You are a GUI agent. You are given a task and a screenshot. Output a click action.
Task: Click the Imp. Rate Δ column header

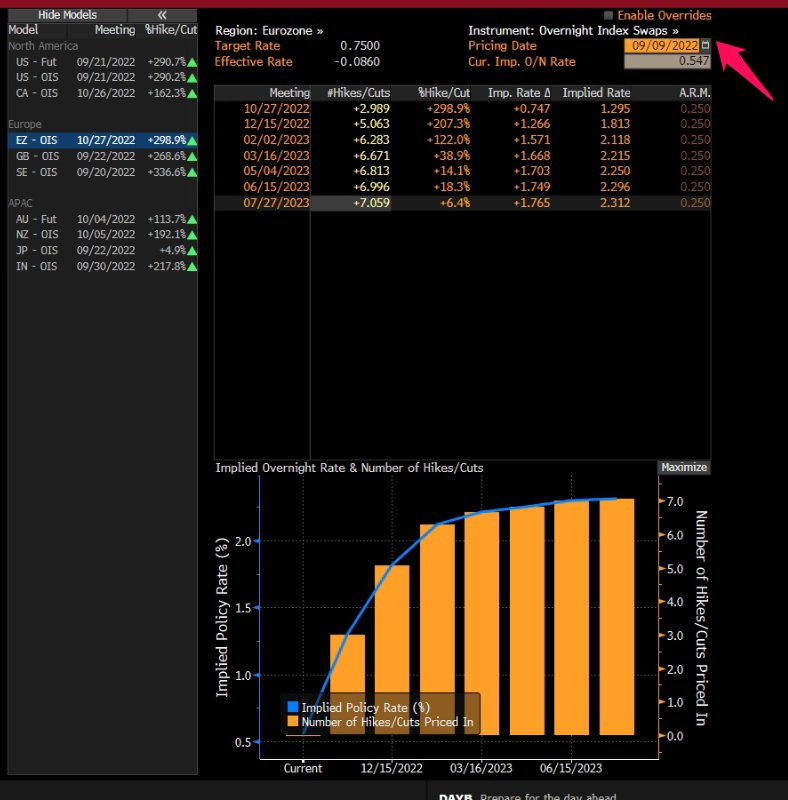(519, 93)
